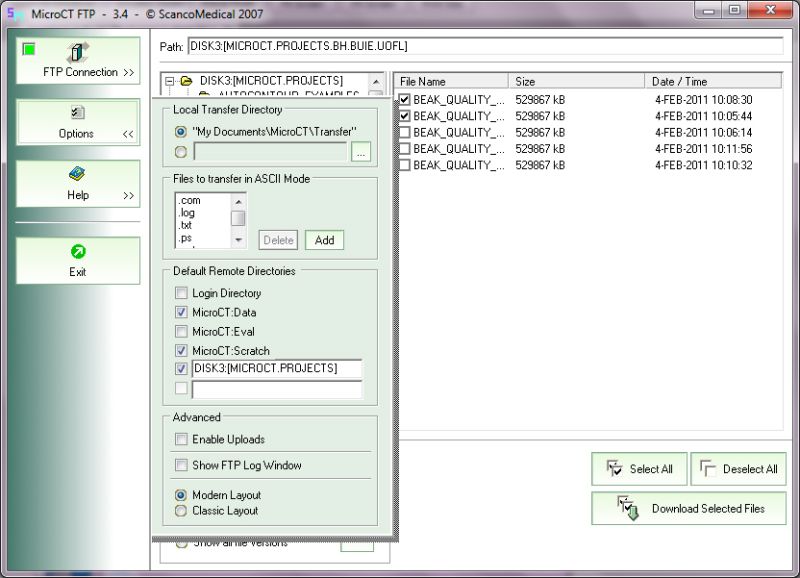This screenshot has width=800, height=578.
Task: Select .txt in the ASCII mode list
Action: (185, 225)
